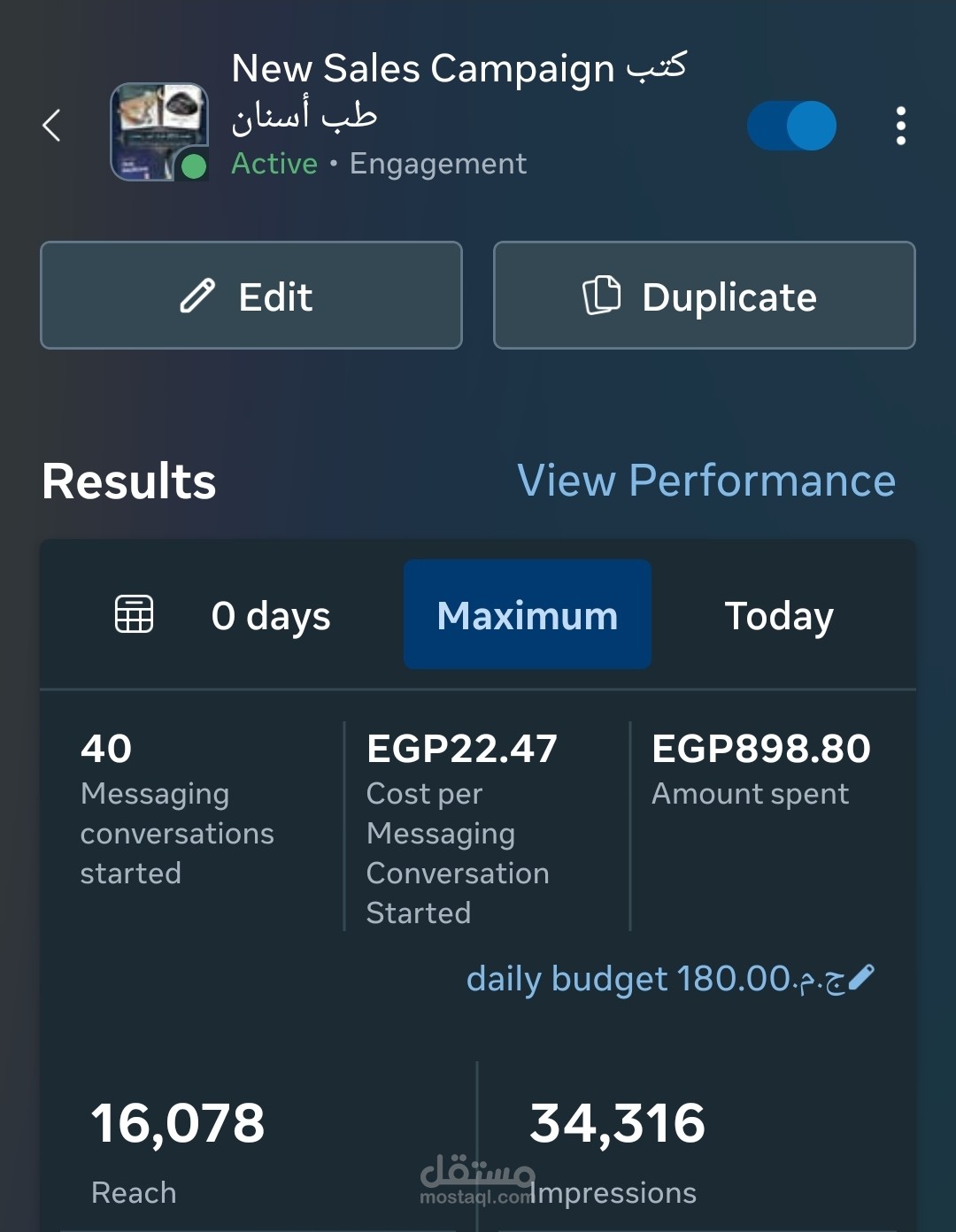Open the campaign ad thumbnail image
The width and height of the screenshot is (956, 1232).
[158, 129]
